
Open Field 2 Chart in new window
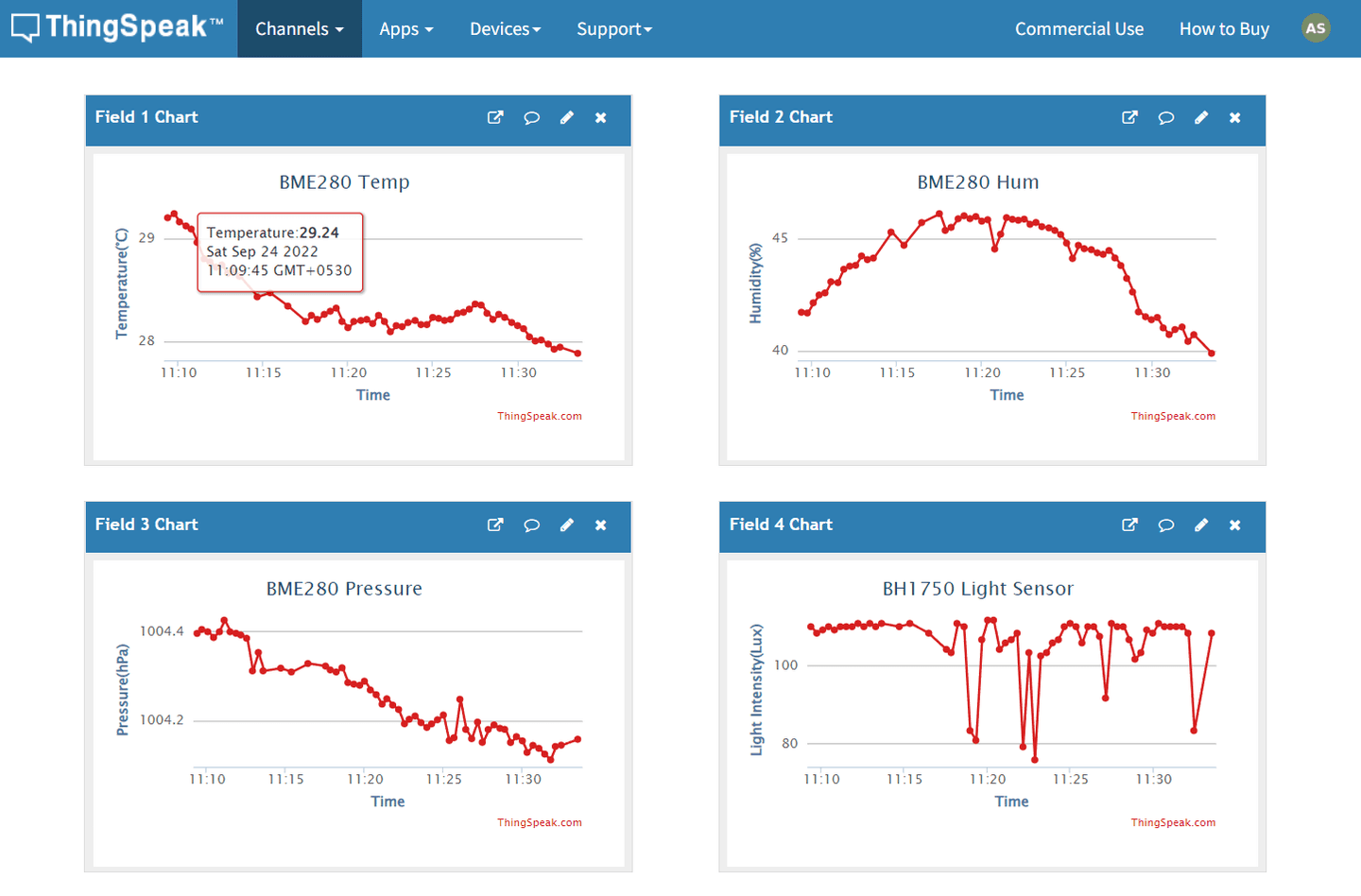pyautogui.click(x=1129, y=117)
